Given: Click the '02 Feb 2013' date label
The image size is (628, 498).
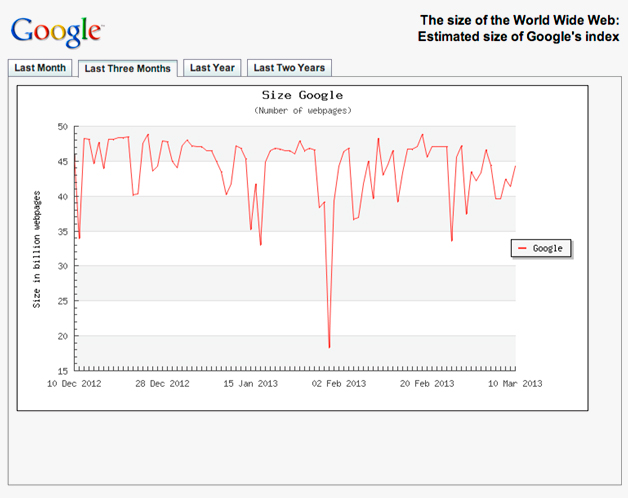Looking at the screenshot, I should tap(339, 384).
